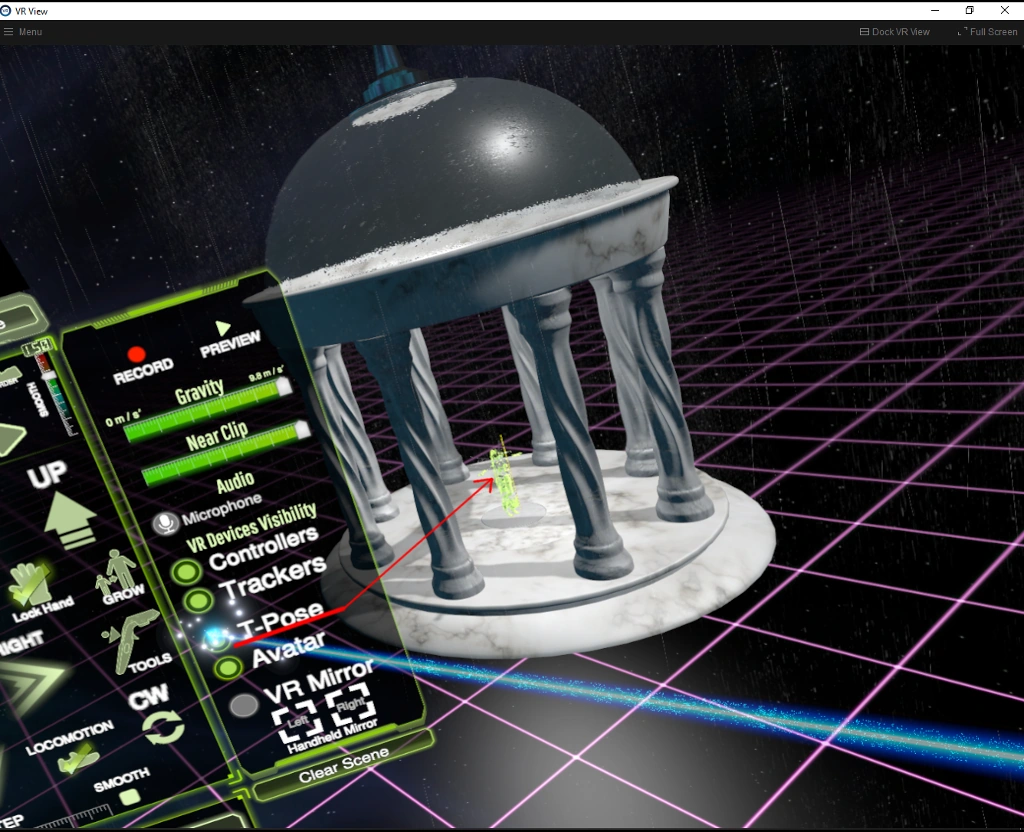This screenshot has width=1024, height=832.
Task: Open the Menu text item
Action: [30, 31]
